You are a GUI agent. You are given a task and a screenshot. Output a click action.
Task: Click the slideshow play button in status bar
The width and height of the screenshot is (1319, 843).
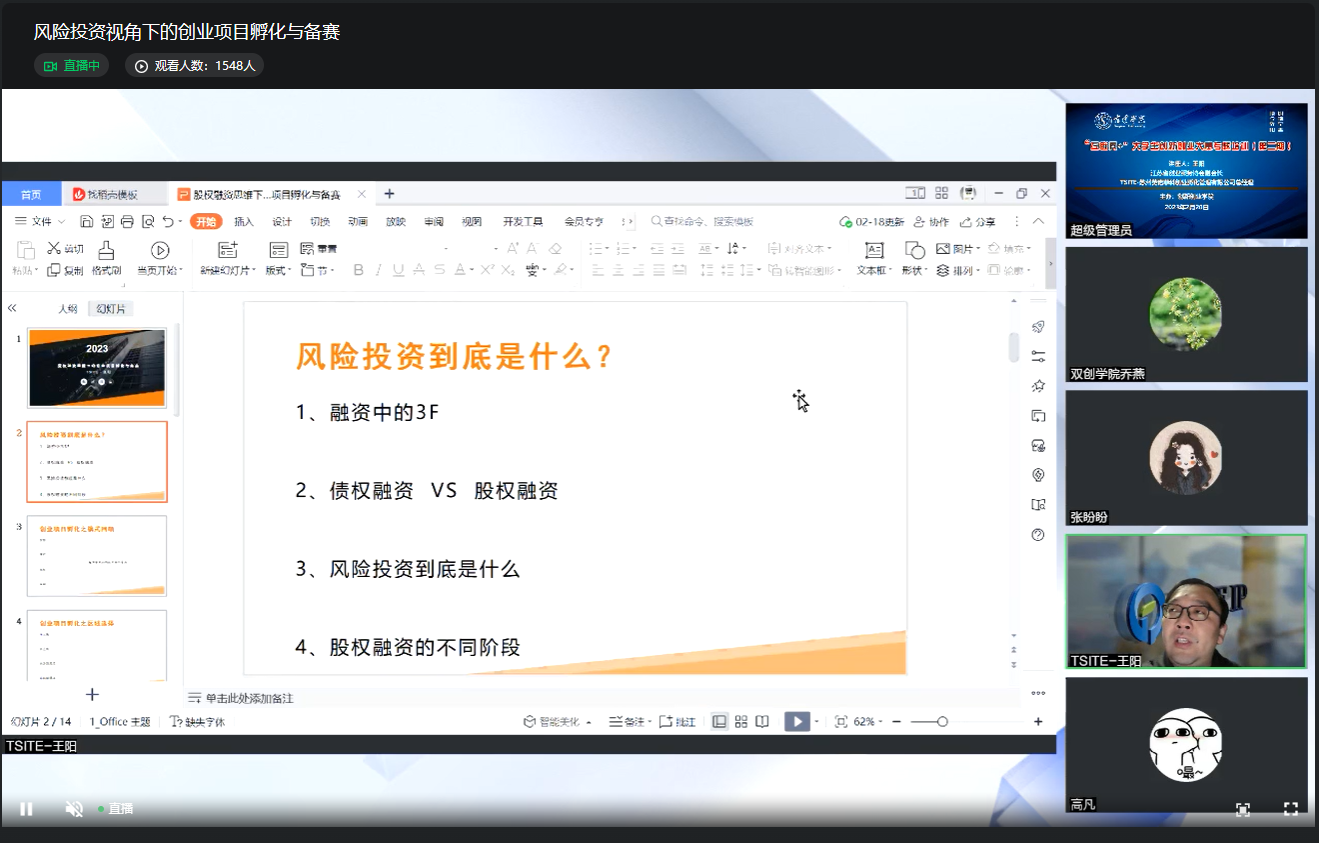click(796, 721)
